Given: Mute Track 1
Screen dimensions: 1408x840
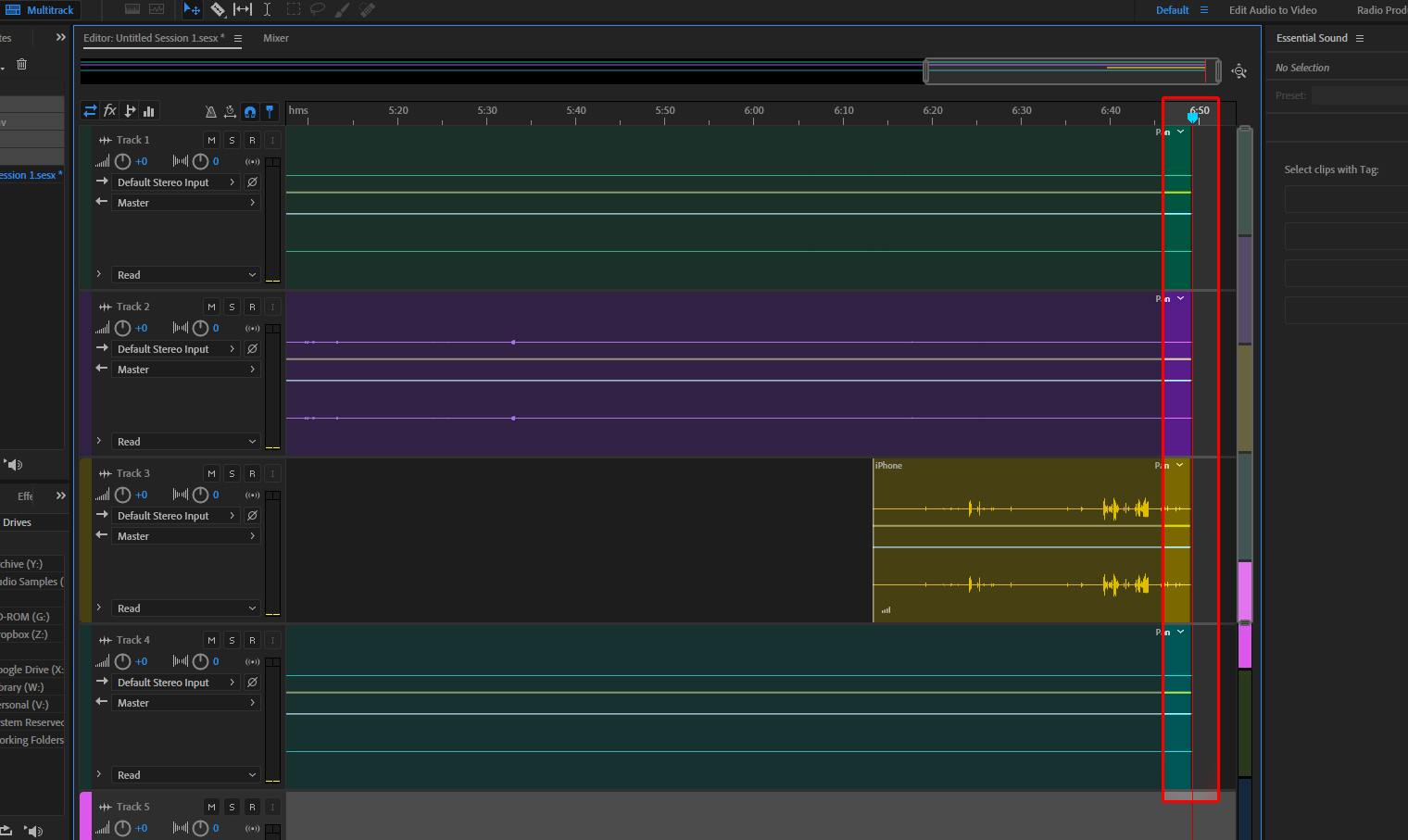Looking at the screenshot, I should (211, 140).
